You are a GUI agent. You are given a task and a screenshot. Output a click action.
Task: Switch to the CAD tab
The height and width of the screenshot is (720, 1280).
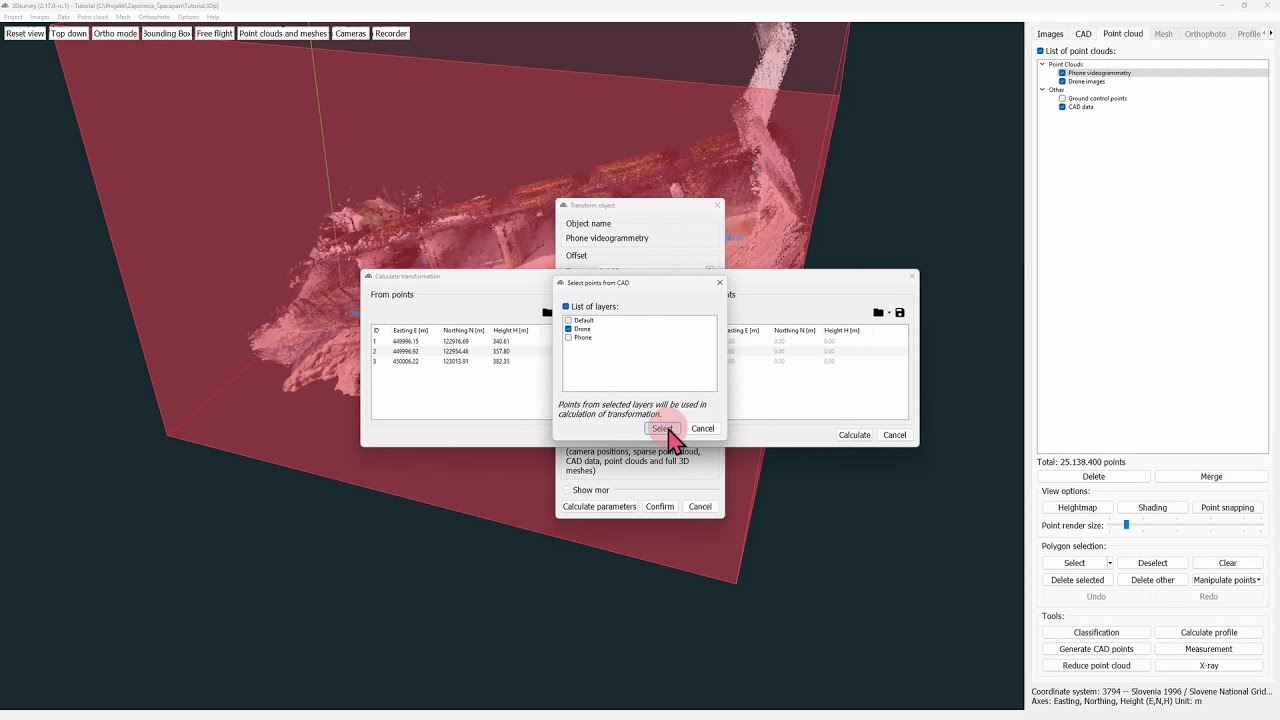coord(1083,33)
